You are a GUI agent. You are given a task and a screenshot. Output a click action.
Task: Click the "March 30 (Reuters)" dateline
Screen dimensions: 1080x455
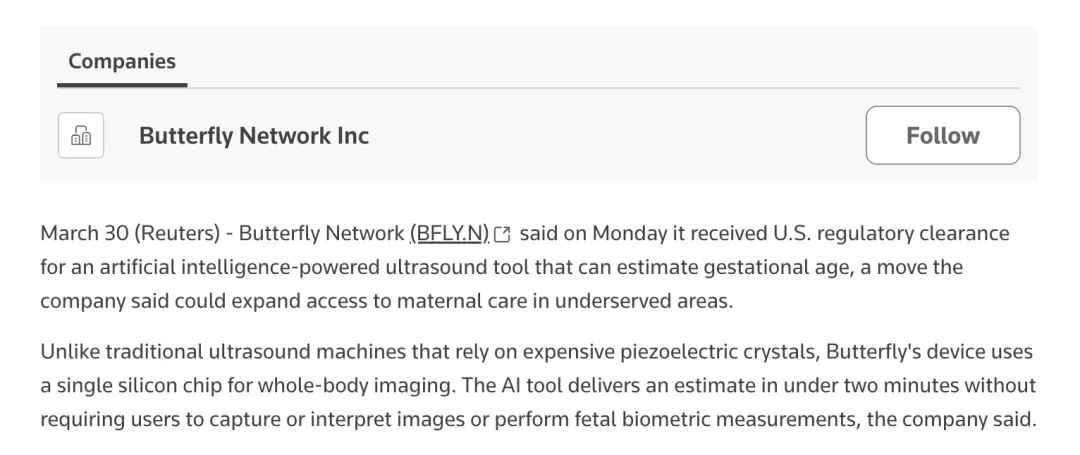pos(125,234)
